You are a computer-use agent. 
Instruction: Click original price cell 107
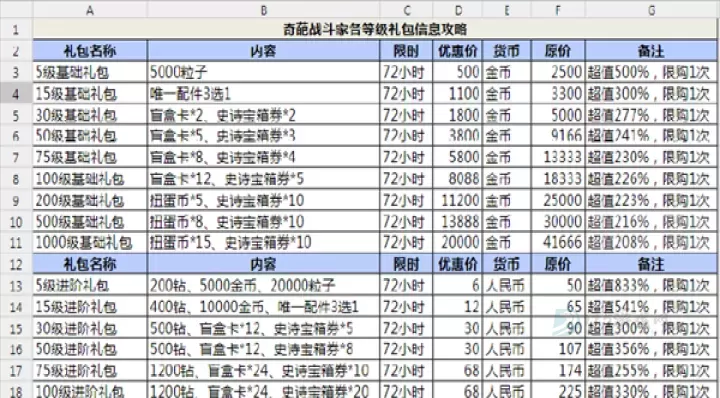tap(558, 349)
